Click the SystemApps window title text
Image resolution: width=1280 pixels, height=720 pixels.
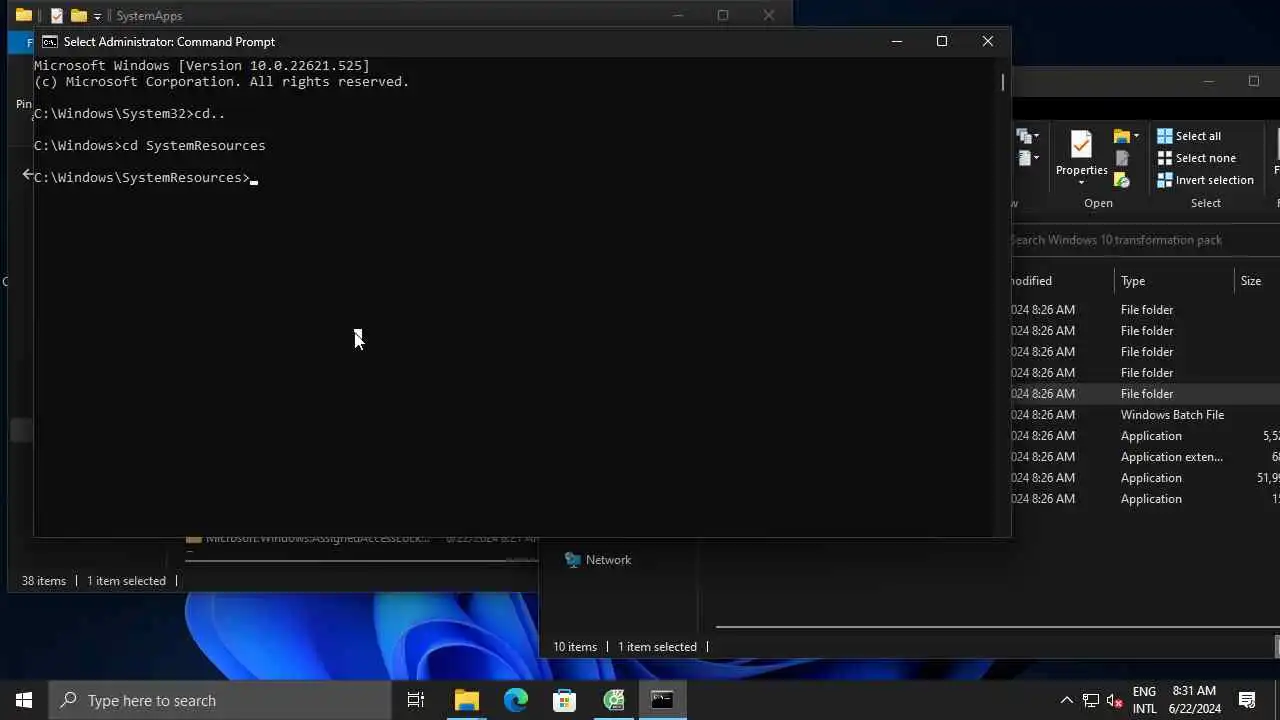coord(149,16)
